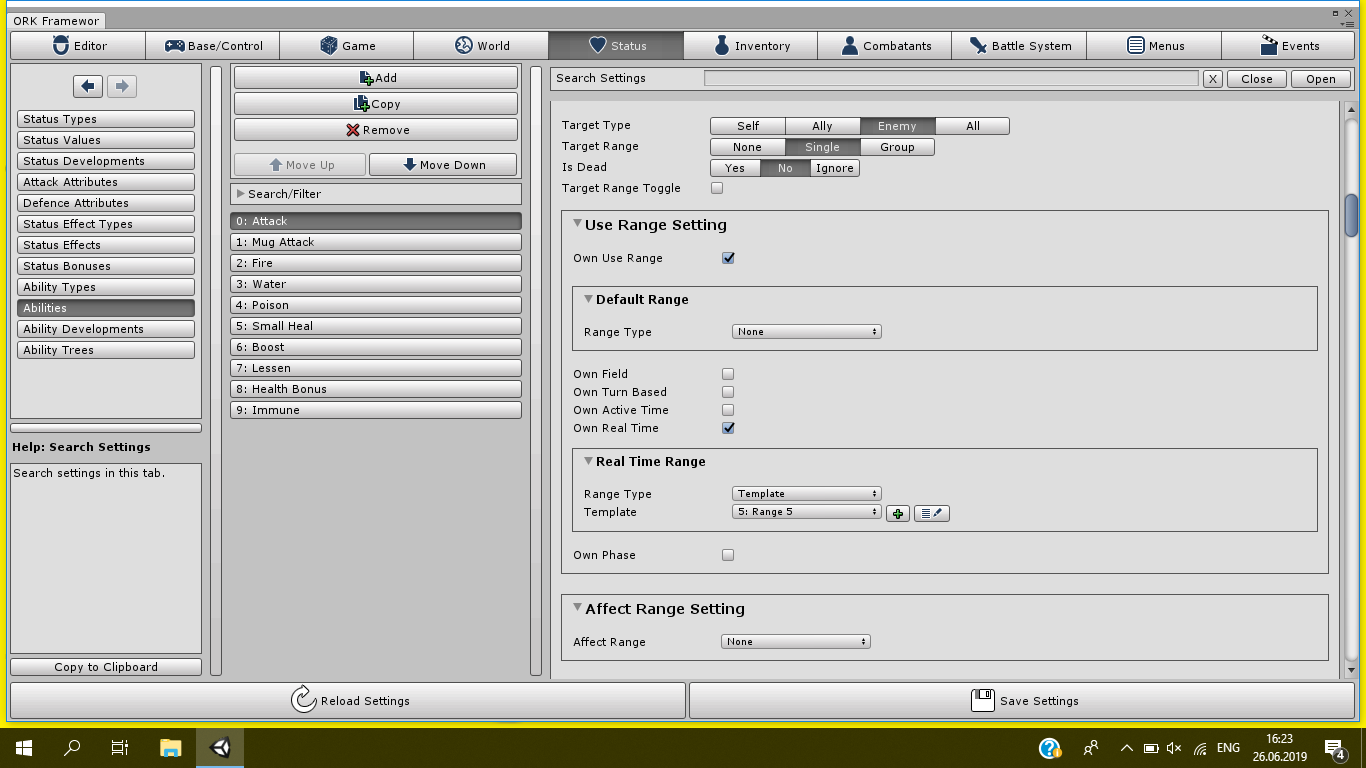Set Target Type to Self
This screenshot has height=768, width=1366.
(748, 126)
